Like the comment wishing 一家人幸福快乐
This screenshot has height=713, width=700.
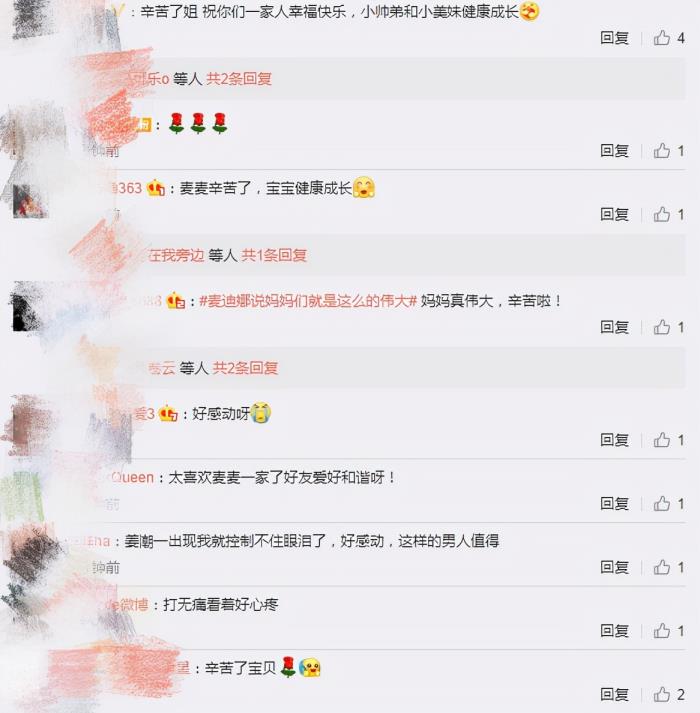(x=669, y=38)
